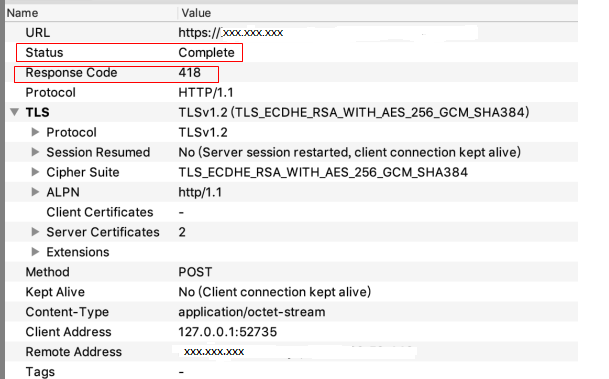The width and height of the screenshot is (609, 379).
Task: Select the Tags row label
Action: pyautogui.click(x=40, y=372)
